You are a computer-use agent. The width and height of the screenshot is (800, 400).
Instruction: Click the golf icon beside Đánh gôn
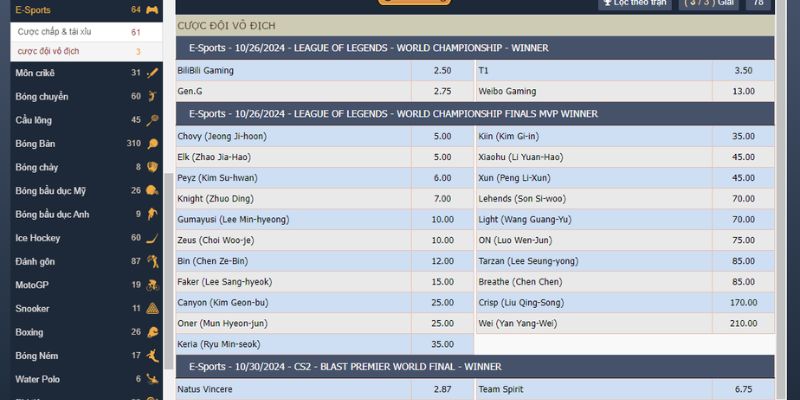152,262
